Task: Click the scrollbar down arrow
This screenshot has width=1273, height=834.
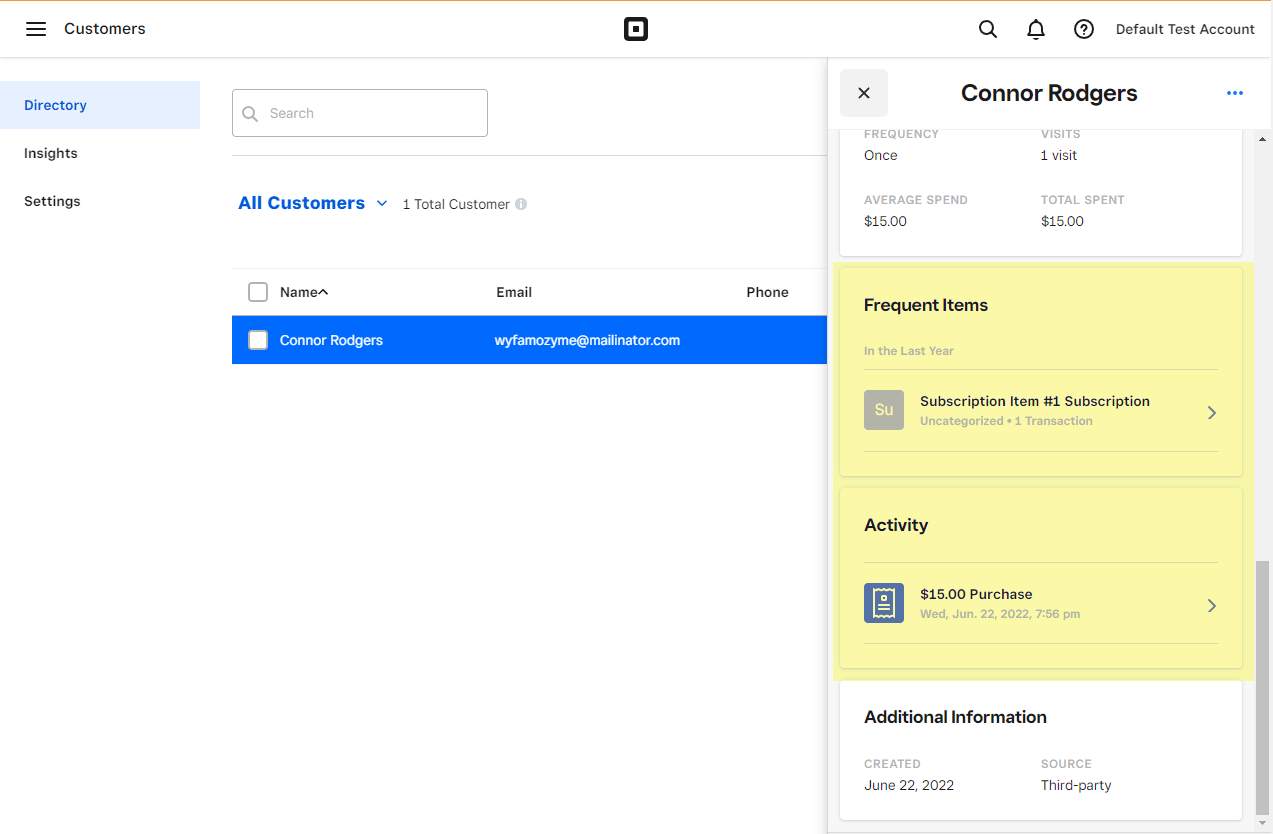Action: coord(1262,823)
